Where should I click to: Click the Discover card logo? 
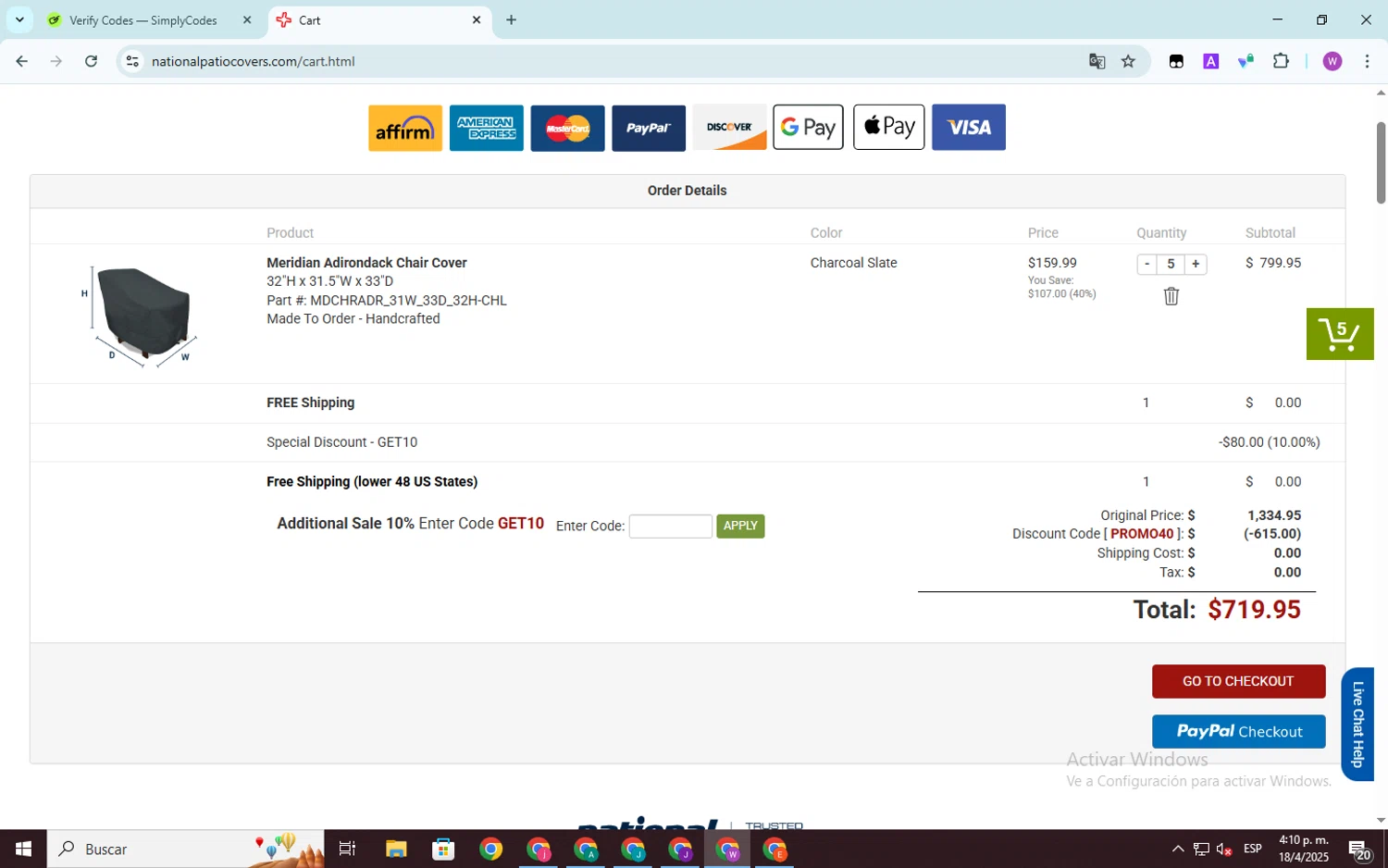(729, 128)
